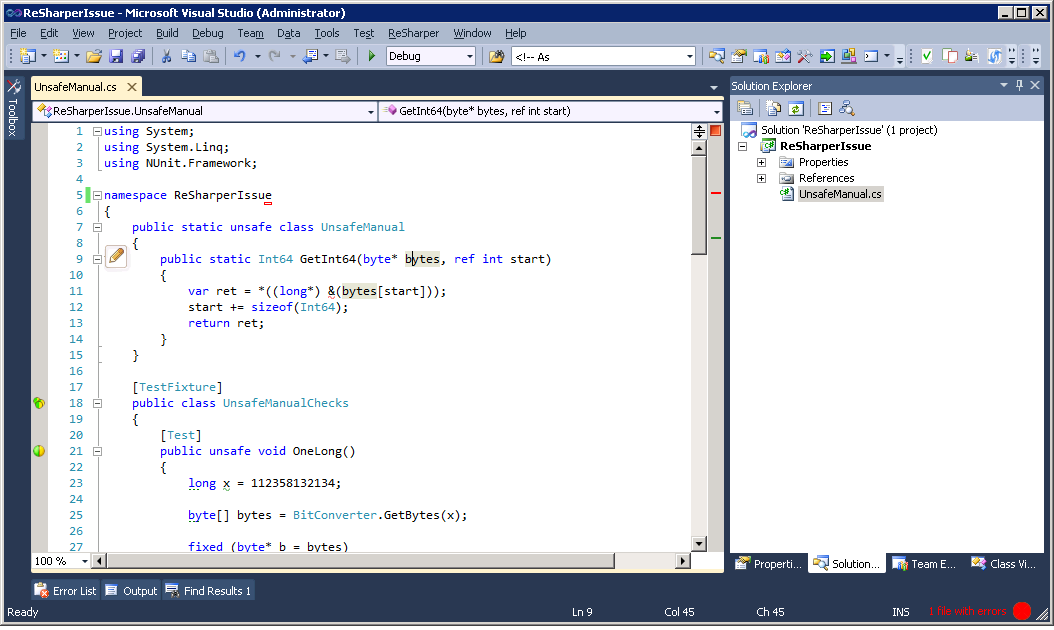Viewport: 1054px width, 630px height.
Task: Switch to the Class View panel tab
Action: tap(1004, 563)
